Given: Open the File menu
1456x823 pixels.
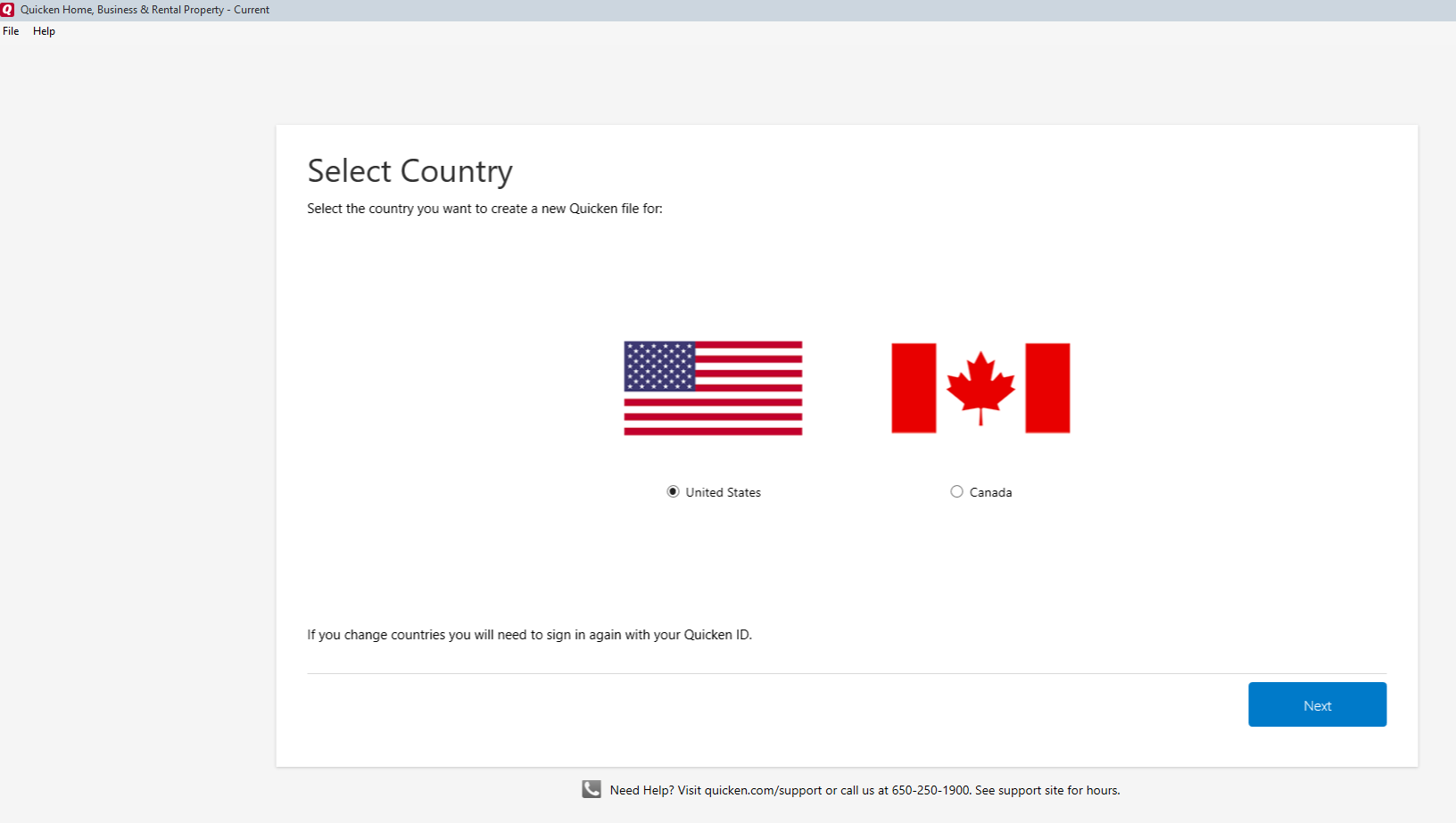Looking at the screenshot, I should click(x=11, y=31).
